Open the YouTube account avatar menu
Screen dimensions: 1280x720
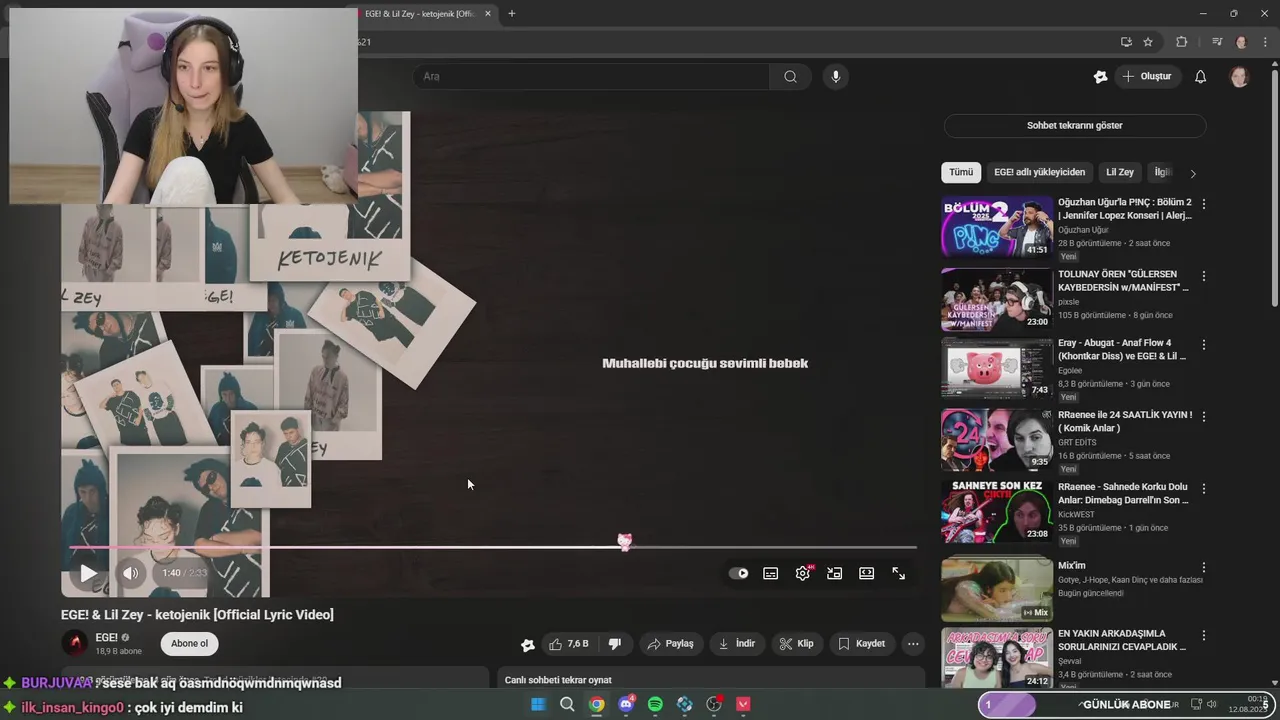1239,76
